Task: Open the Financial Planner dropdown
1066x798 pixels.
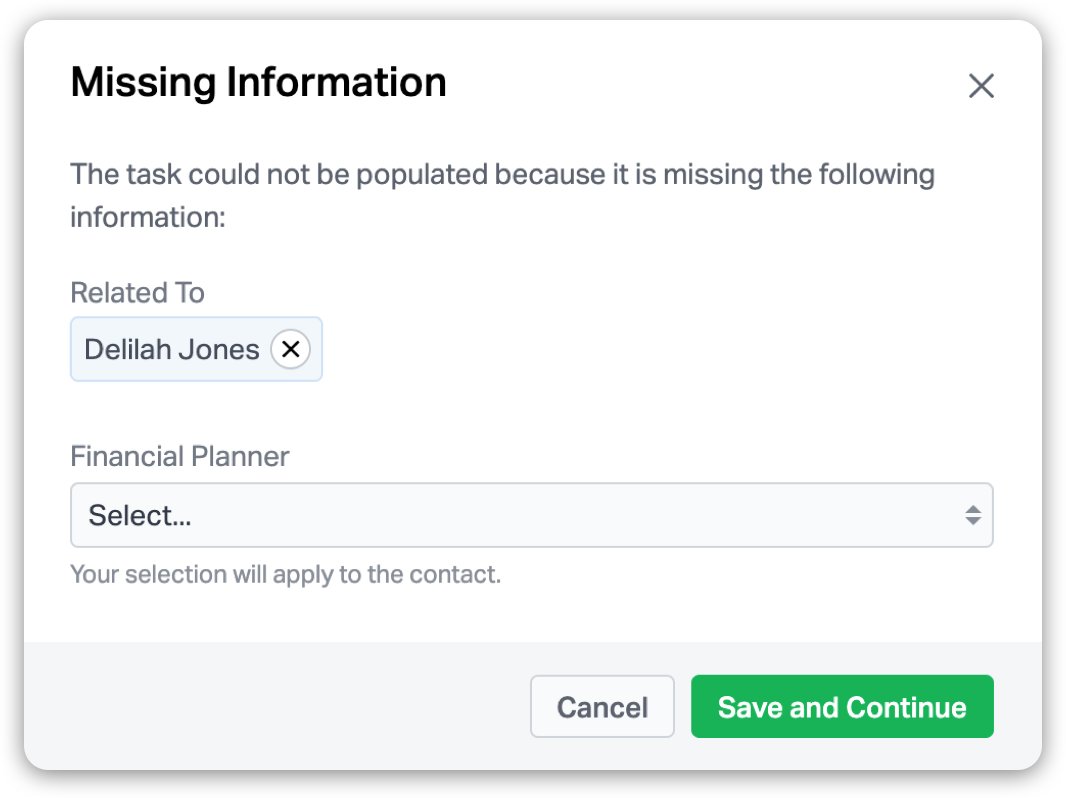Action: (531, 516)
